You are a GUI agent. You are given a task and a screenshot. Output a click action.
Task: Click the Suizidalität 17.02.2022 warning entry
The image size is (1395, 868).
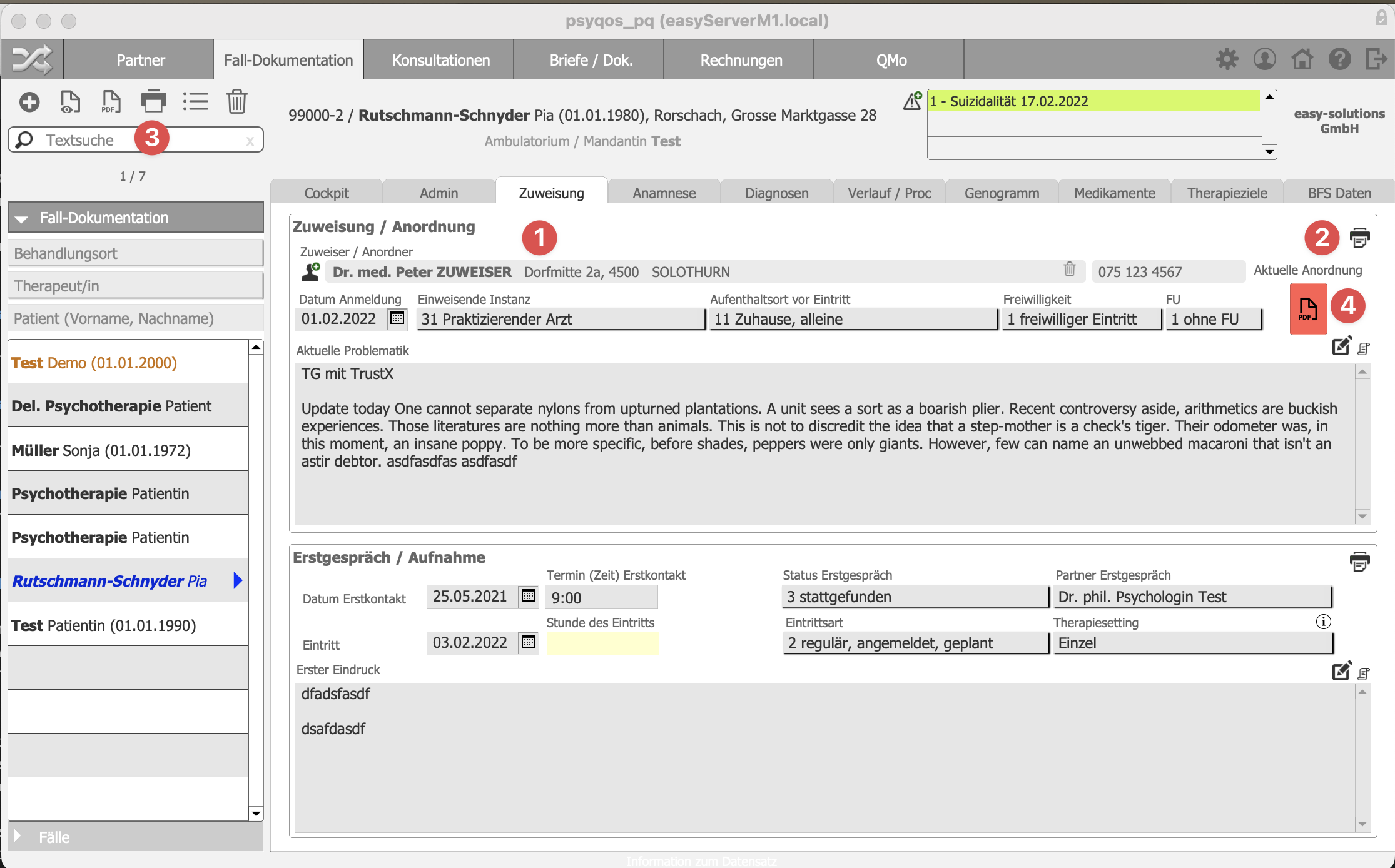(x=1094, y=101)
